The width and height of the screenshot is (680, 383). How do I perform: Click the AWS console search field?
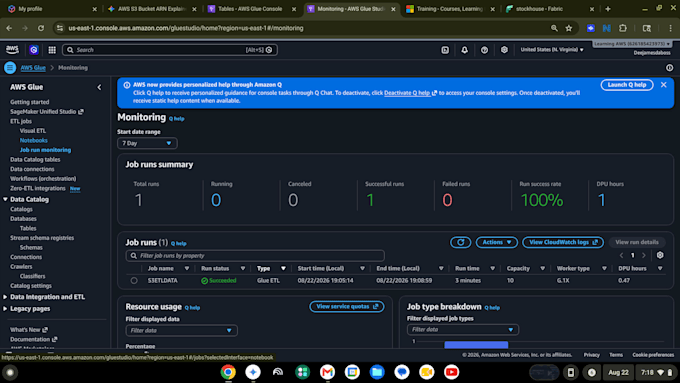170,50
